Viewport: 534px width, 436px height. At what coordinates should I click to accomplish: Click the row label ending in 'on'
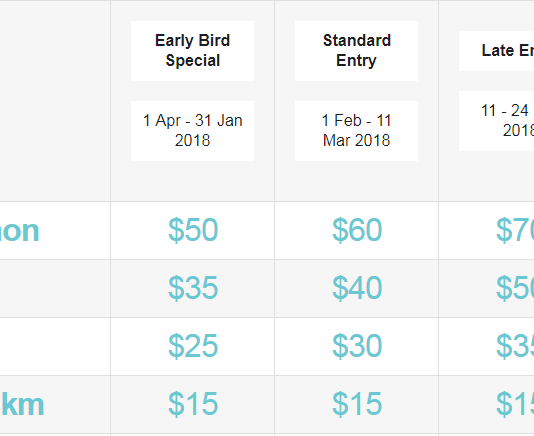pos(19,231)
